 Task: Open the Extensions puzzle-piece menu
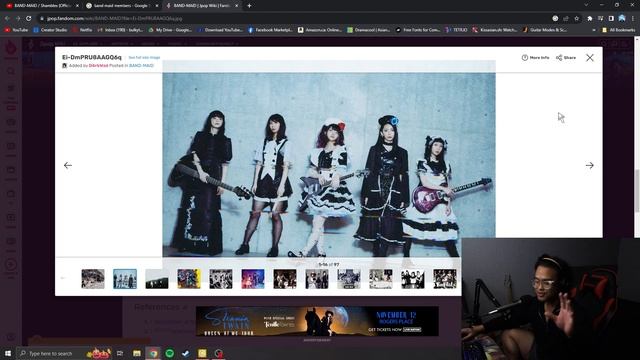[x=589, y=18]
